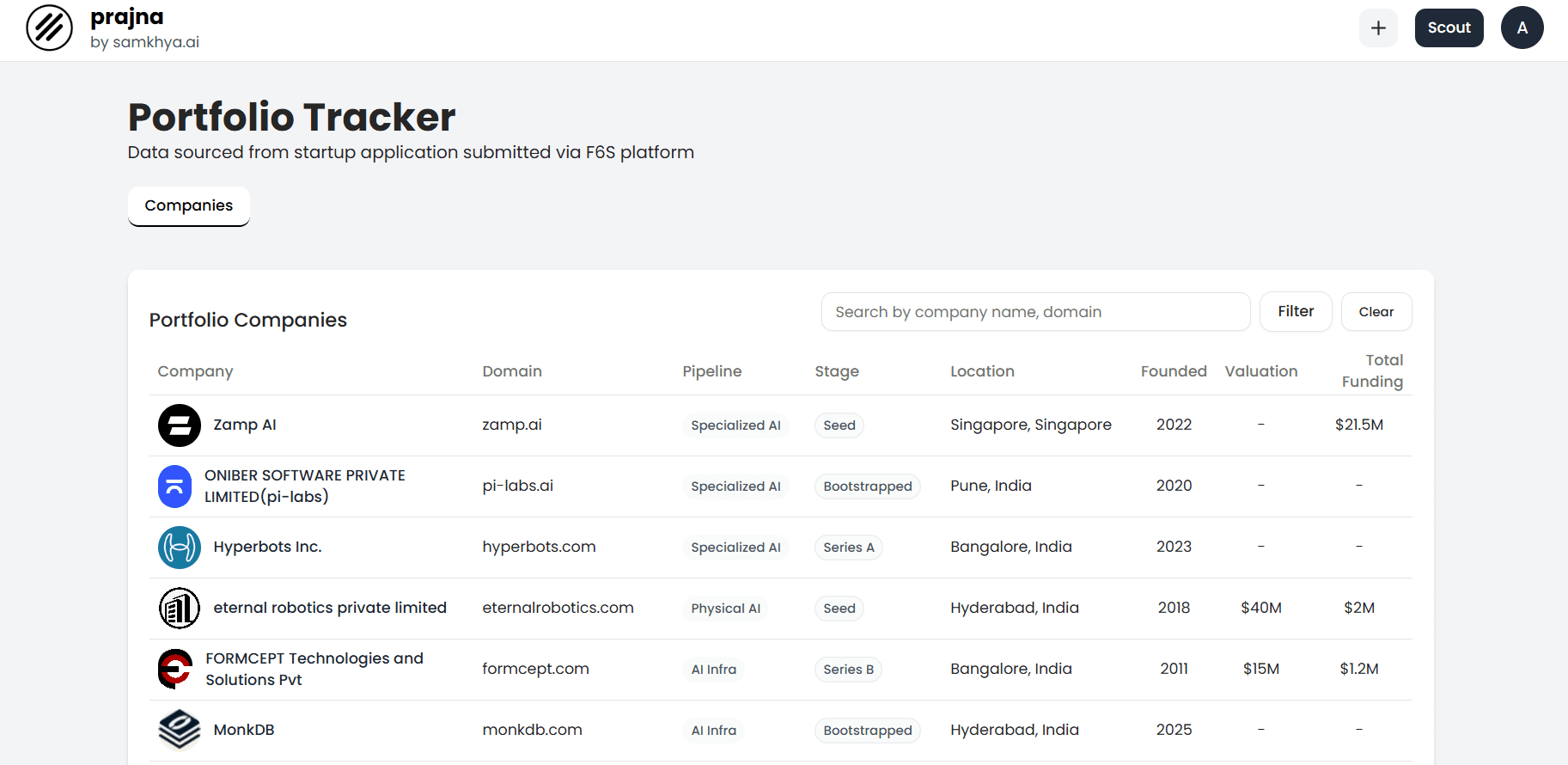The width and height of the screenshot is (1568, 765).
Task: Click the plus icon in header
Action: pyautogui.click(x=1378, y=28)
